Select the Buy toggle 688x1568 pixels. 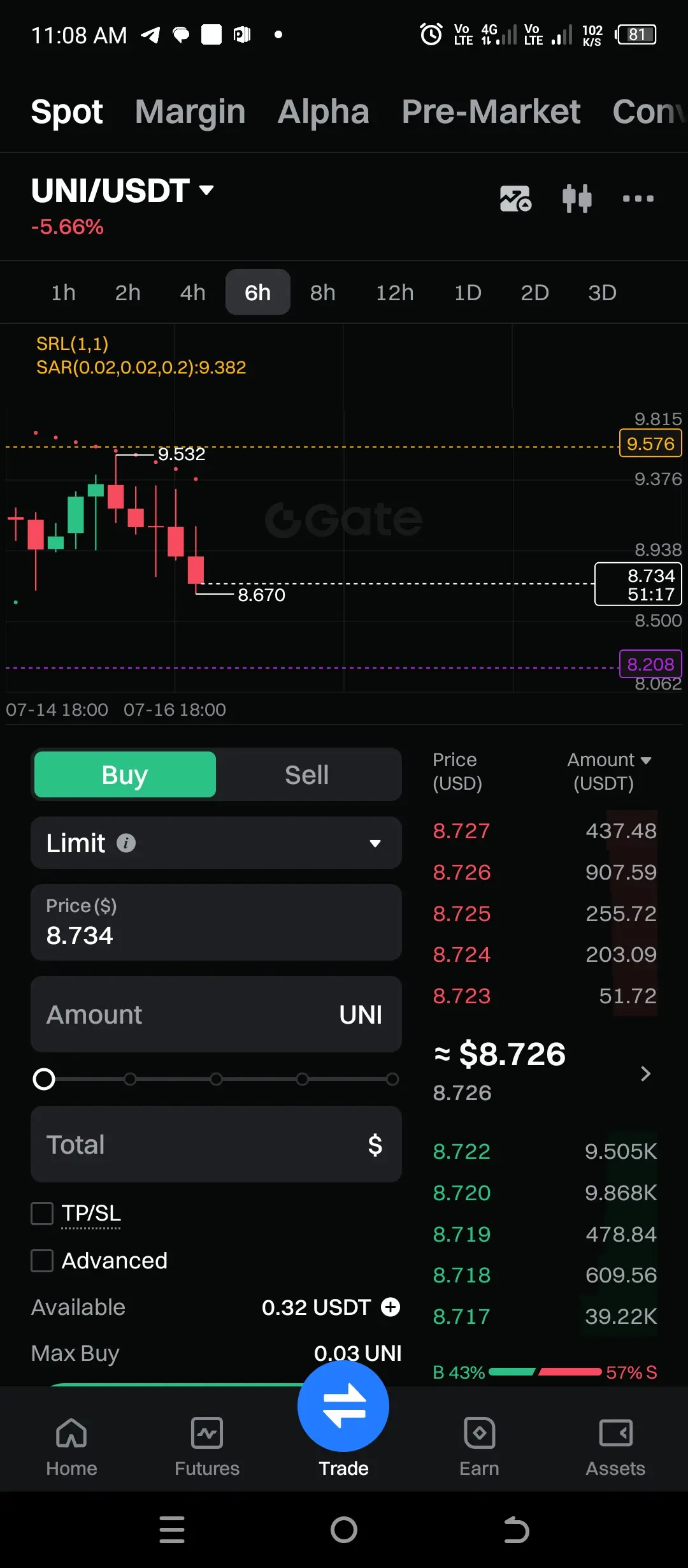(125, 774)
